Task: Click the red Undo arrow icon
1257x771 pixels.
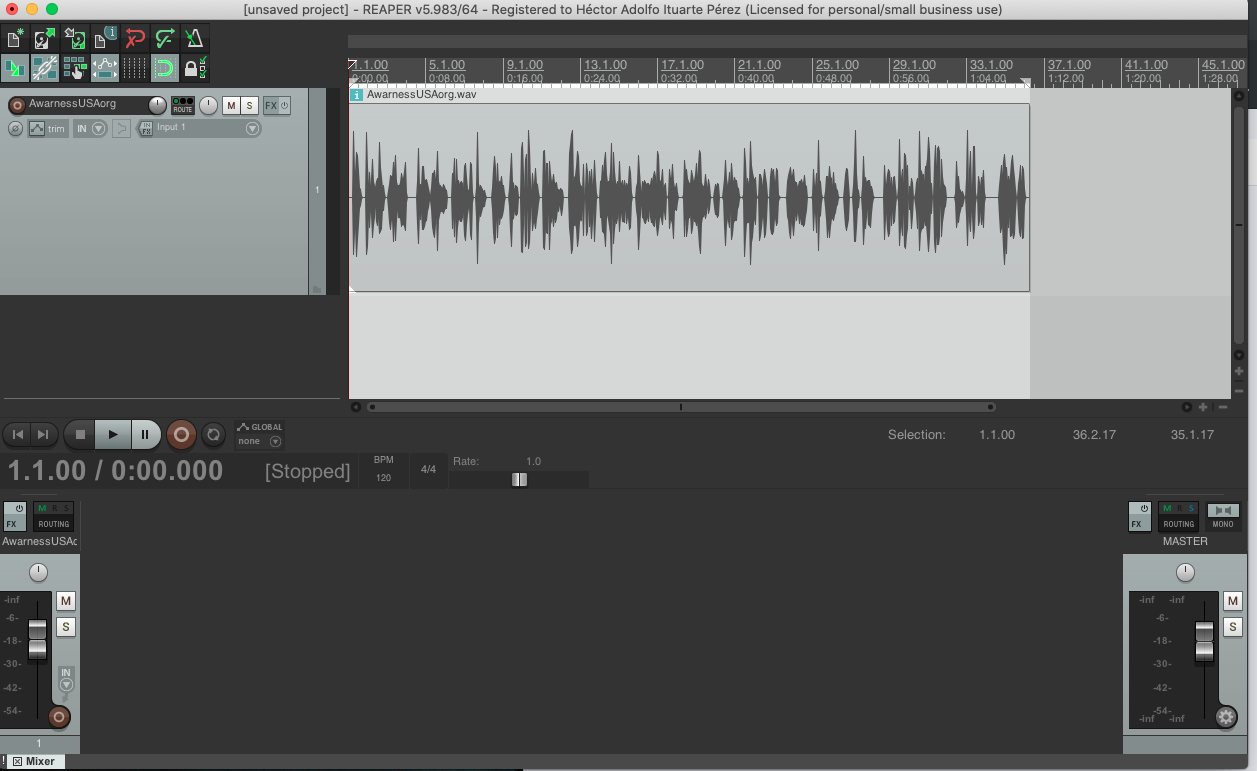Action: click(135, 39)
